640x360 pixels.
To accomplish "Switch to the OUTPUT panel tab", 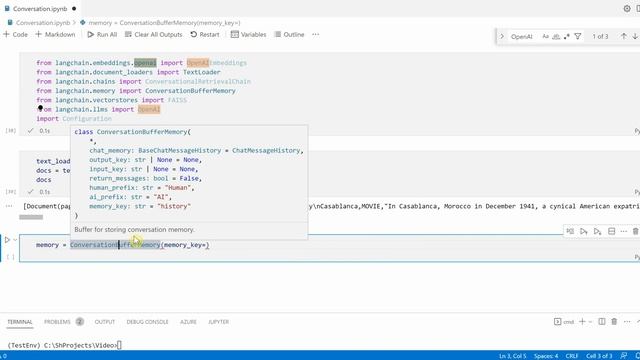I will (104, 322).
